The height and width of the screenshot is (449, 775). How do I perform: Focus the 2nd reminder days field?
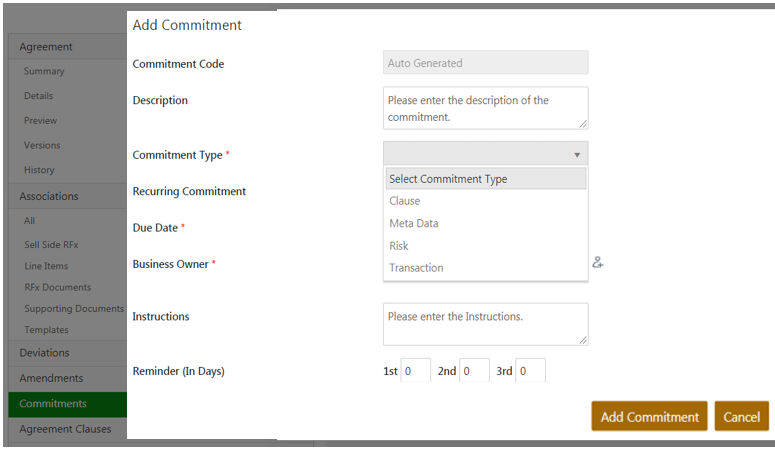click(474, 371)
